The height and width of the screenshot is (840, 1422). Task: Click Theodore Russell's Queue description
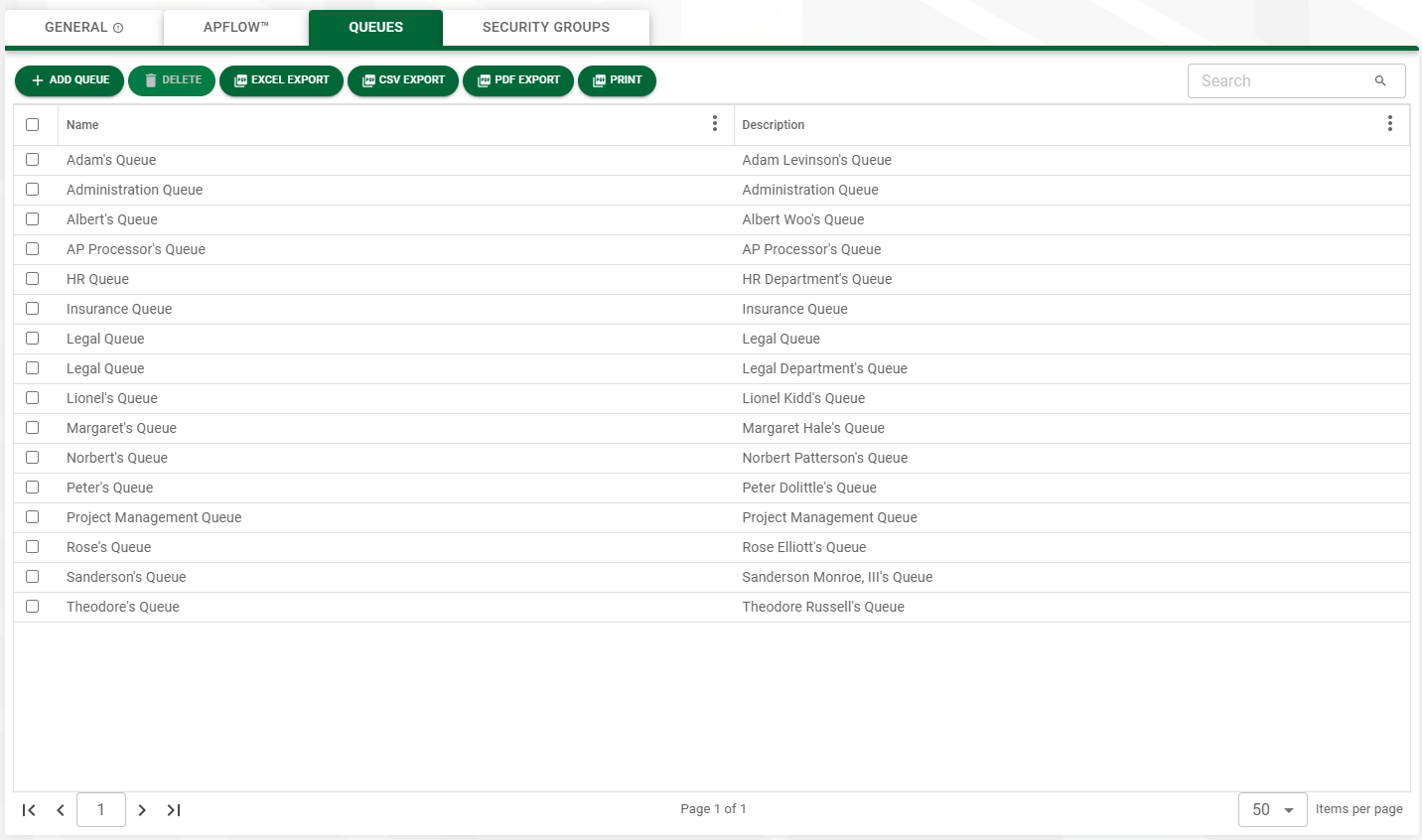823,607
